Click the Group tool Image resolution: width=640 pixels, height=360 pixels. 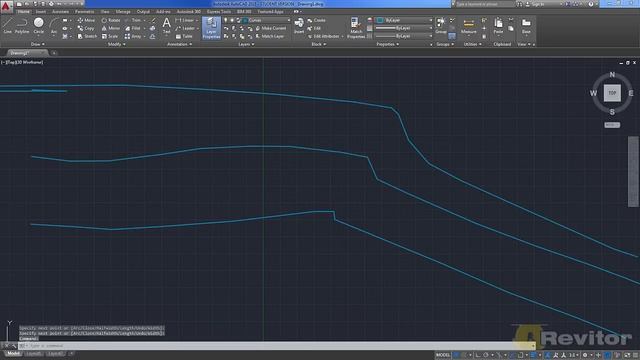pos(441,26)
